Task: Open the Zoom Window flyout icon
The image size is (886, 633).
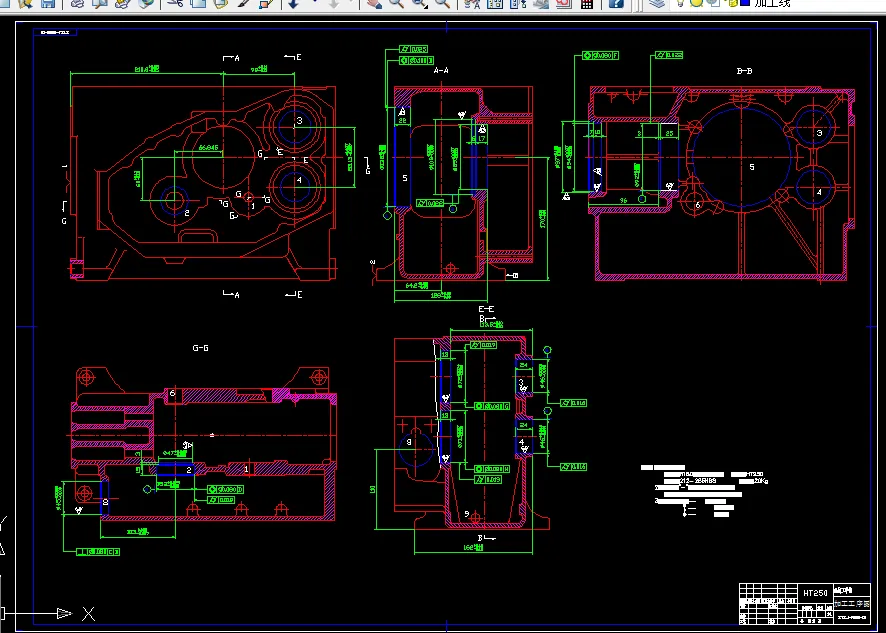Action: [420, 3]
